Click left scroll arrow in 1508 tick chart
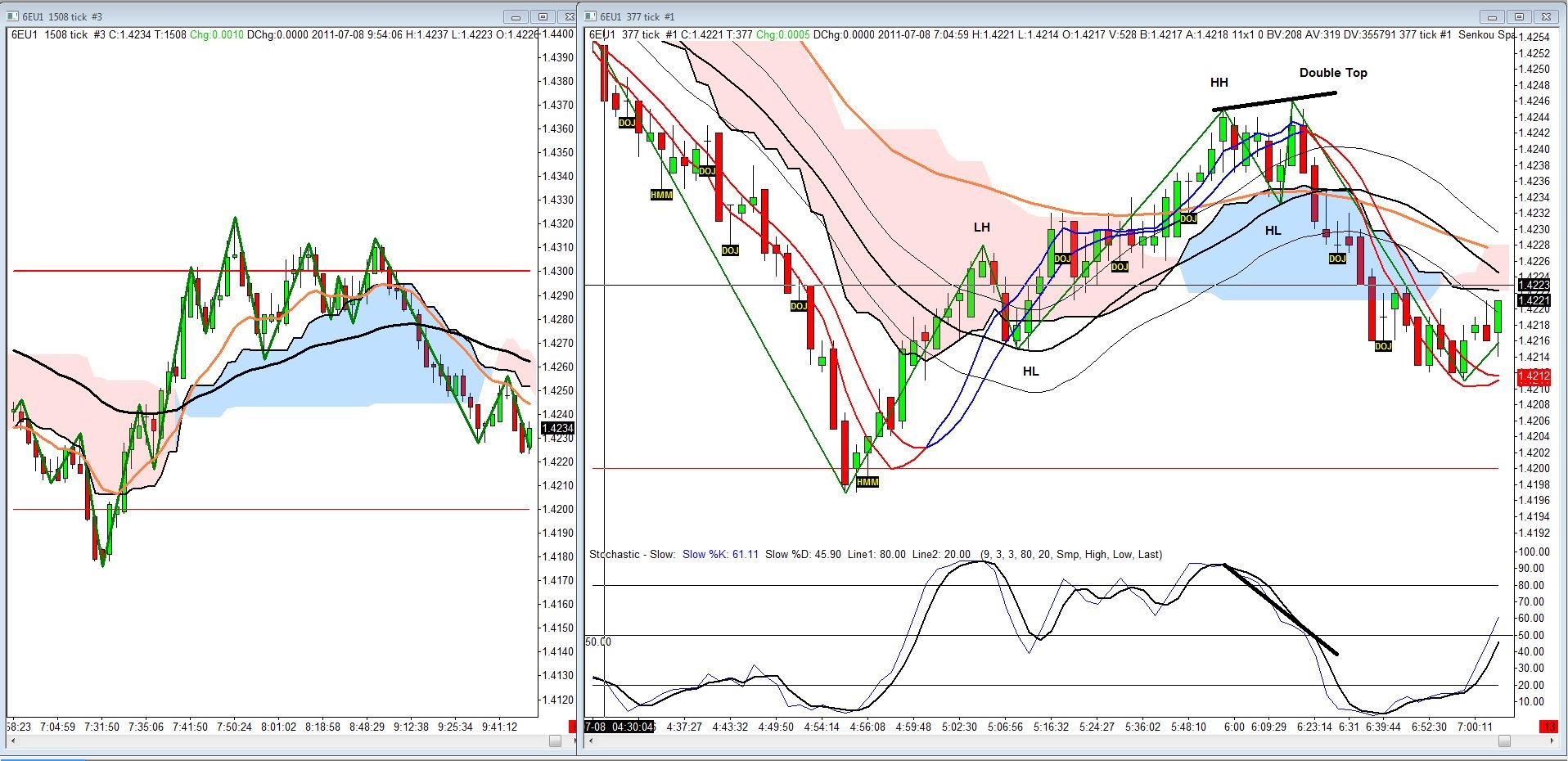Viewport: 1568px width, 761px height. pos(13,741)
